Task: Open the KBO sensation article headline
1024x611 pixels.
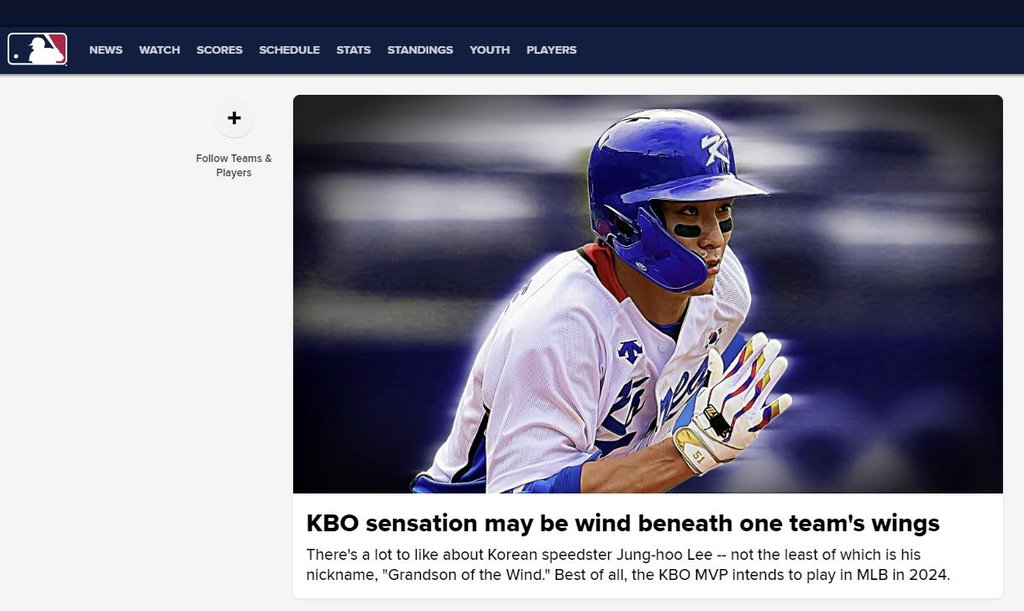Action: point(622,523)
